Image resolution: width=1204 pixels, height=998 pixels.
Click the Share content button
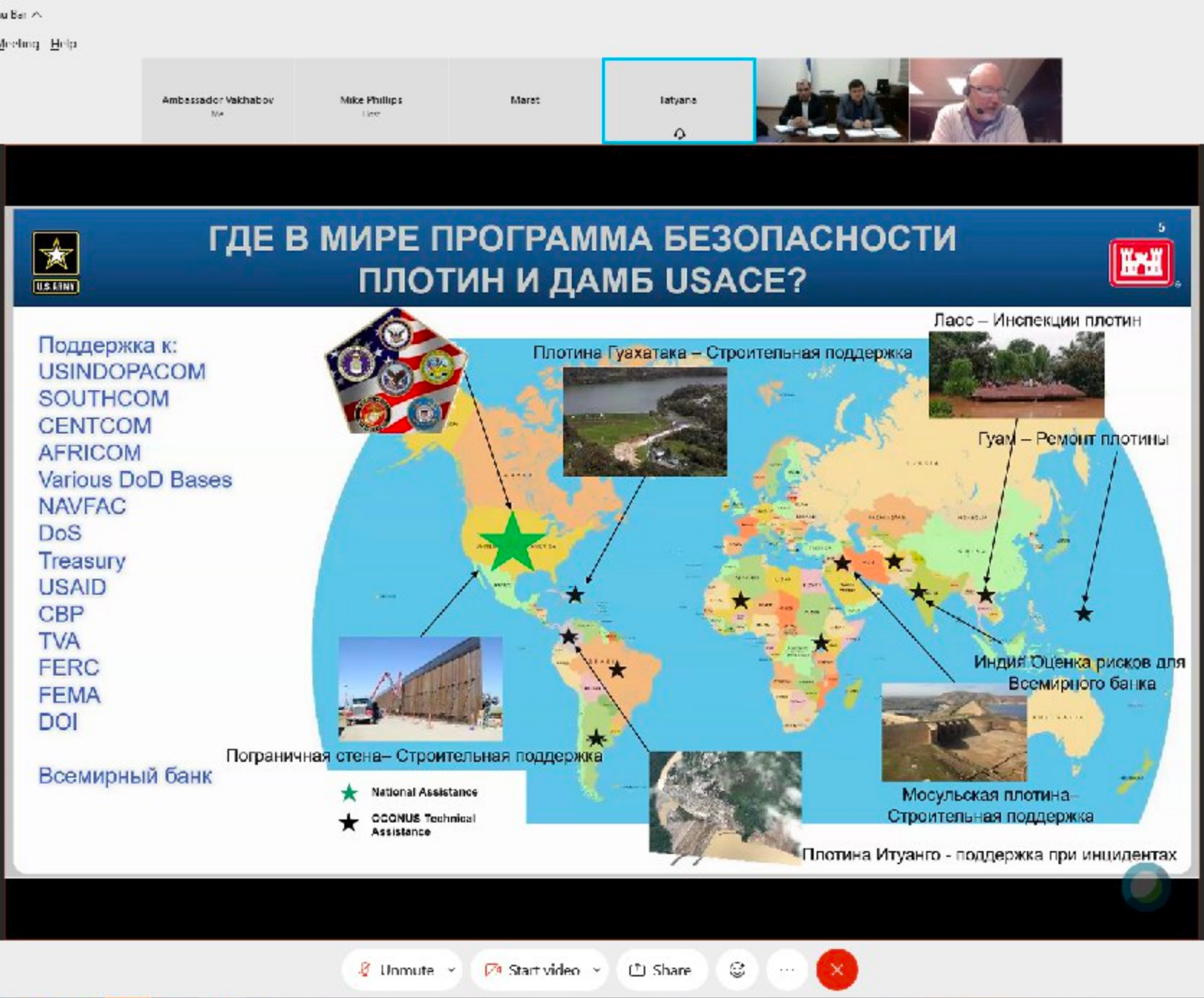[x=662, y=970]
